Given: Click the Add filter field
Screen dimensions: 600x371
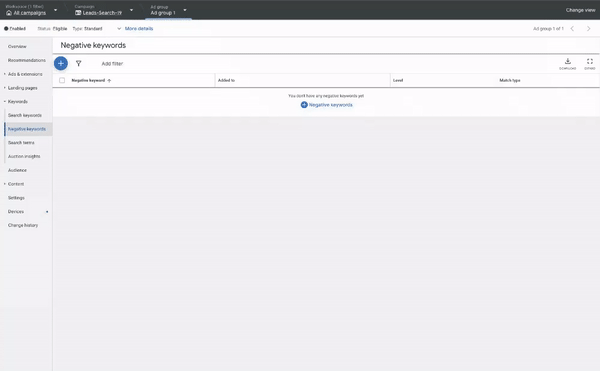Looking at the screenshot, I should tap(112, 63).
